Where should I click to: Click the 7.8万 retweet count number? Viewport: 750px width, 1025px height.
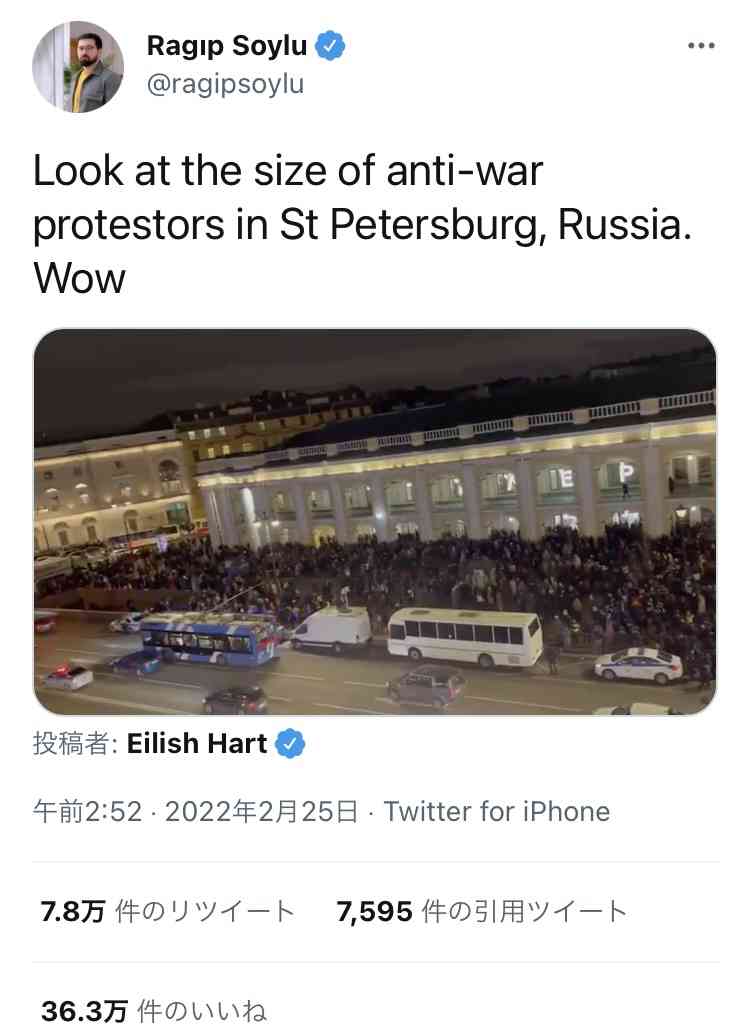pyautogui.click(x=73, y=911)
